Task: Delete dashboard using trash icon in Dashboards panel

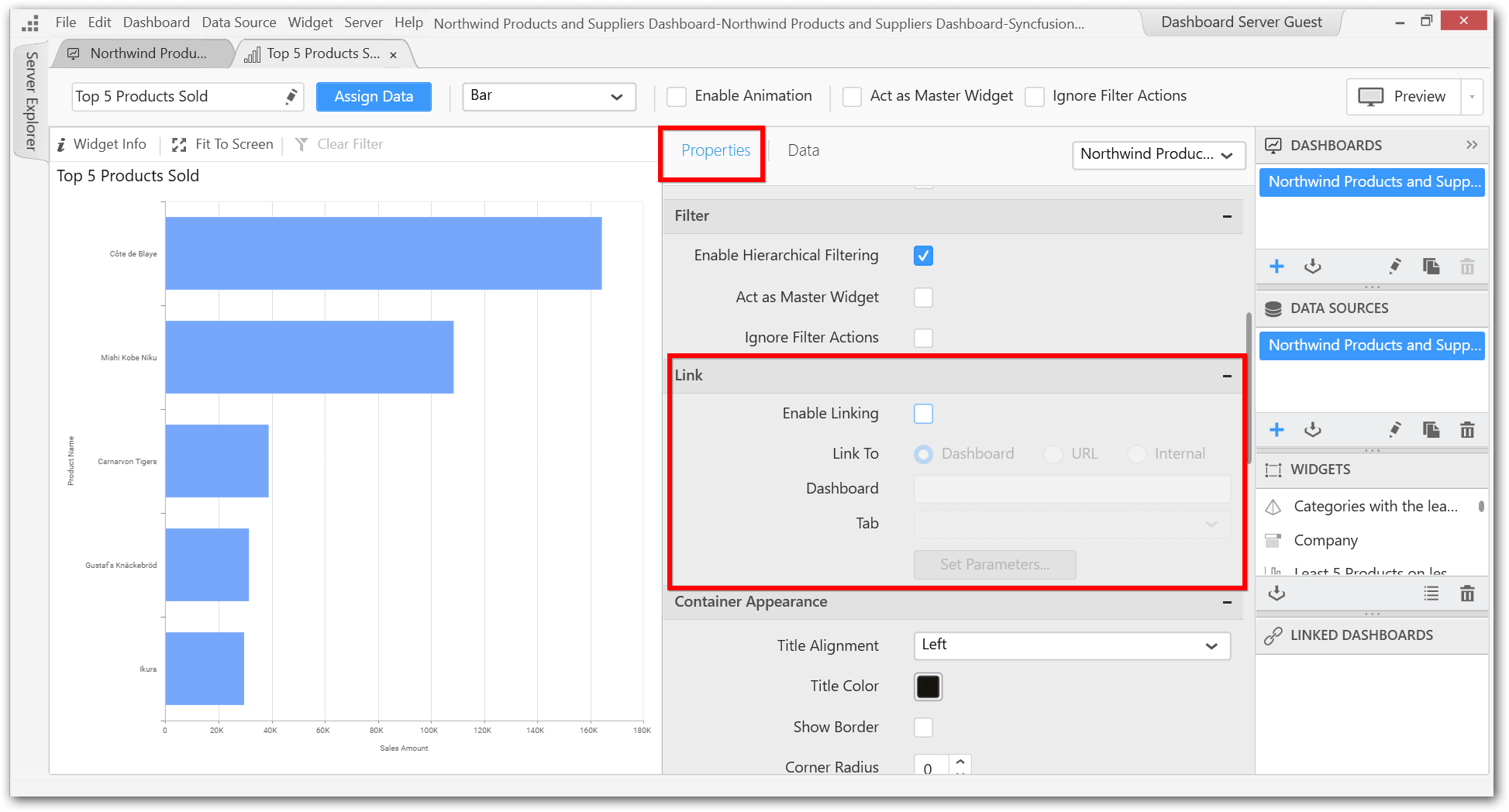Action: pyautogui.click(x=1467, y=267)
